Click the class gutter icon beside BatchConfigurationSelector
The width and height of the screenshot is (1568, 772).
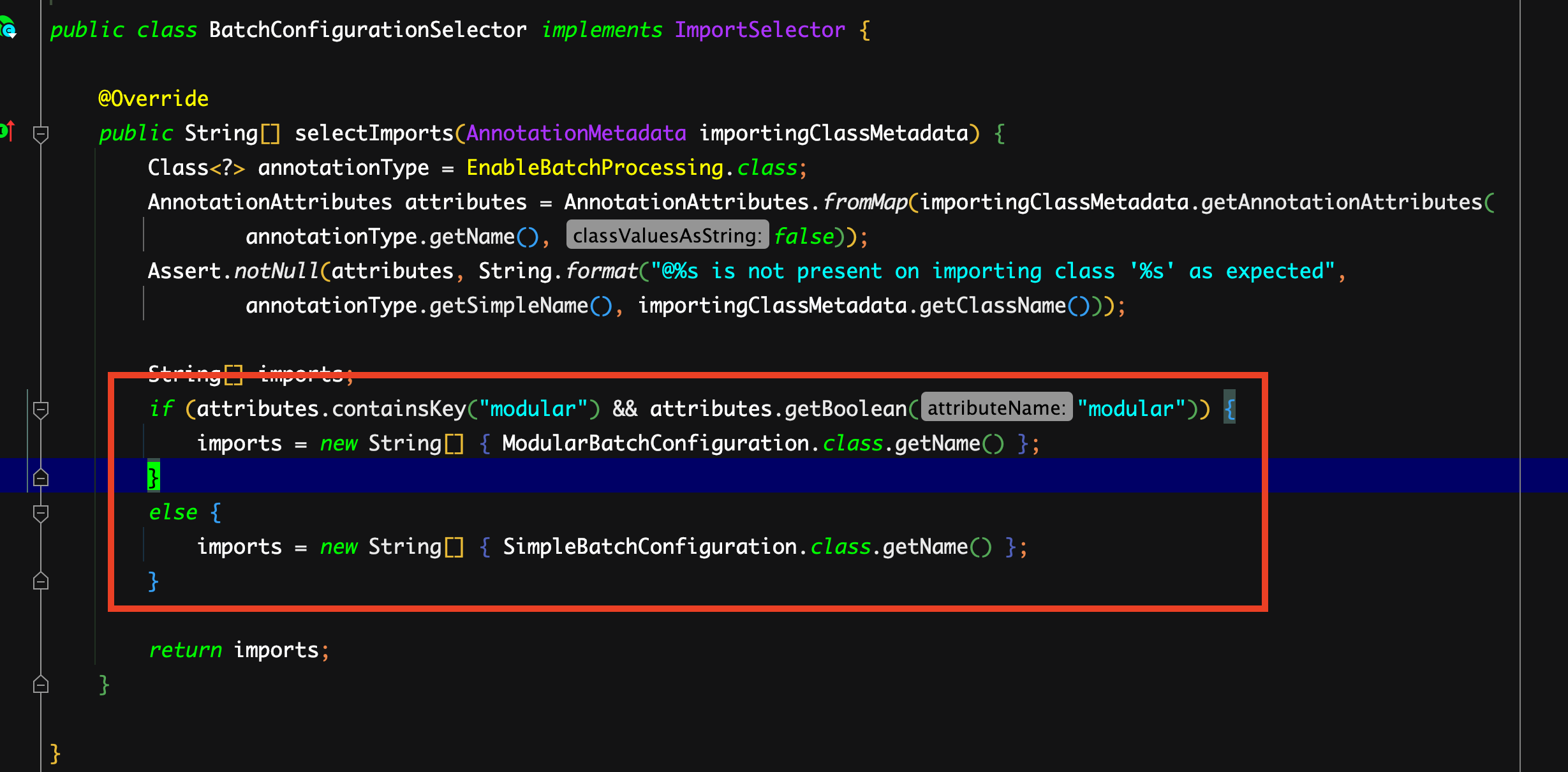[x=8, y=29]
